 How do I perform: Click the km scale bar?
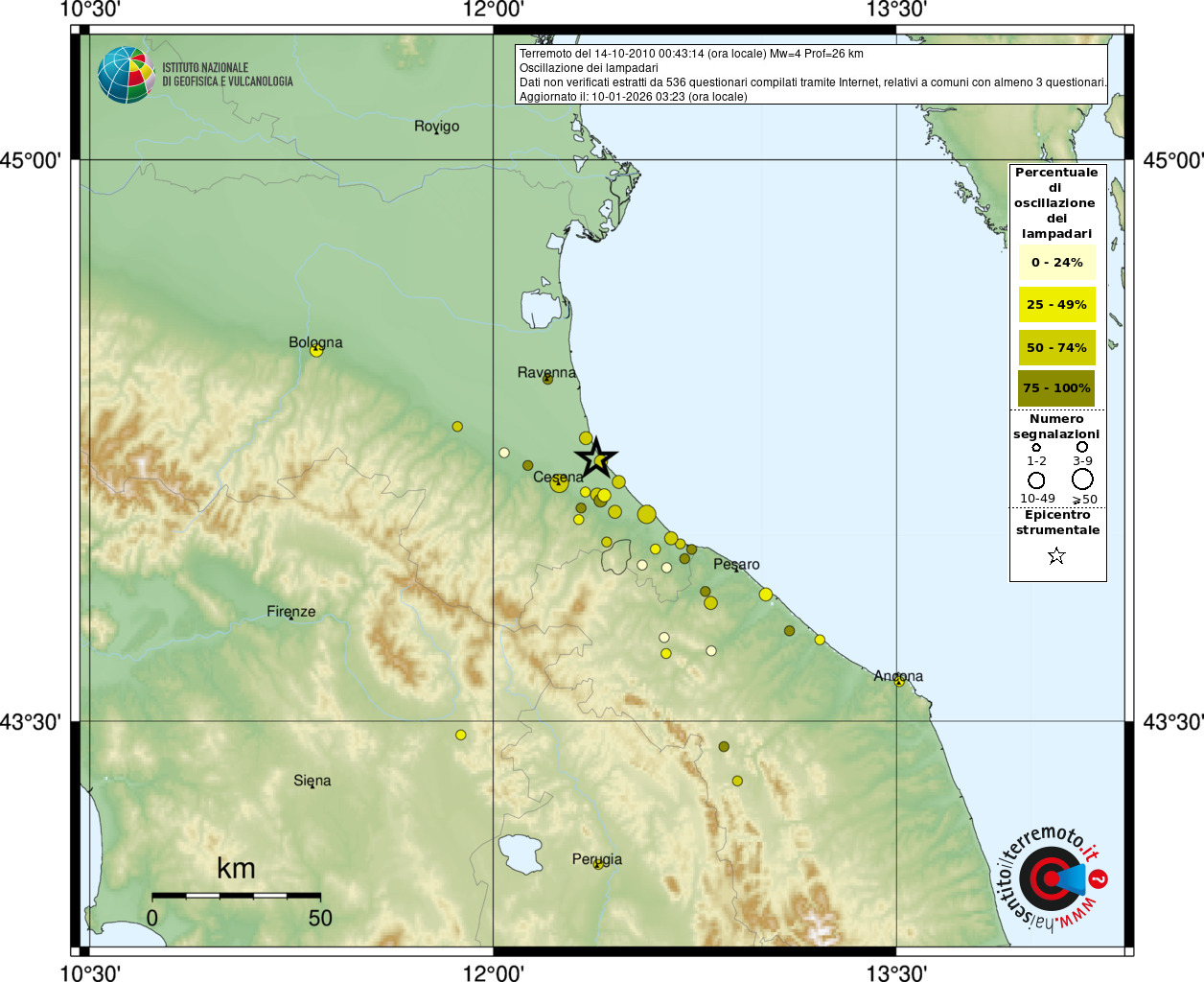coord(236,896)
